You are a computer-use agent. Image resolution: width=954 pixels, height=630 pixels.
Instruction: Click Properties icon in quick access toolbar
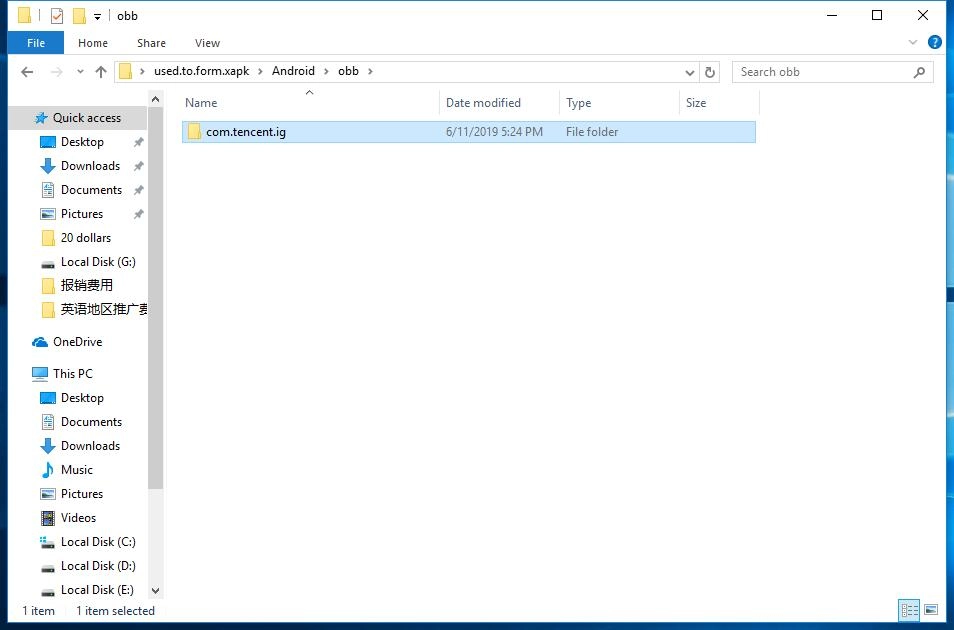tap(57, 16)
